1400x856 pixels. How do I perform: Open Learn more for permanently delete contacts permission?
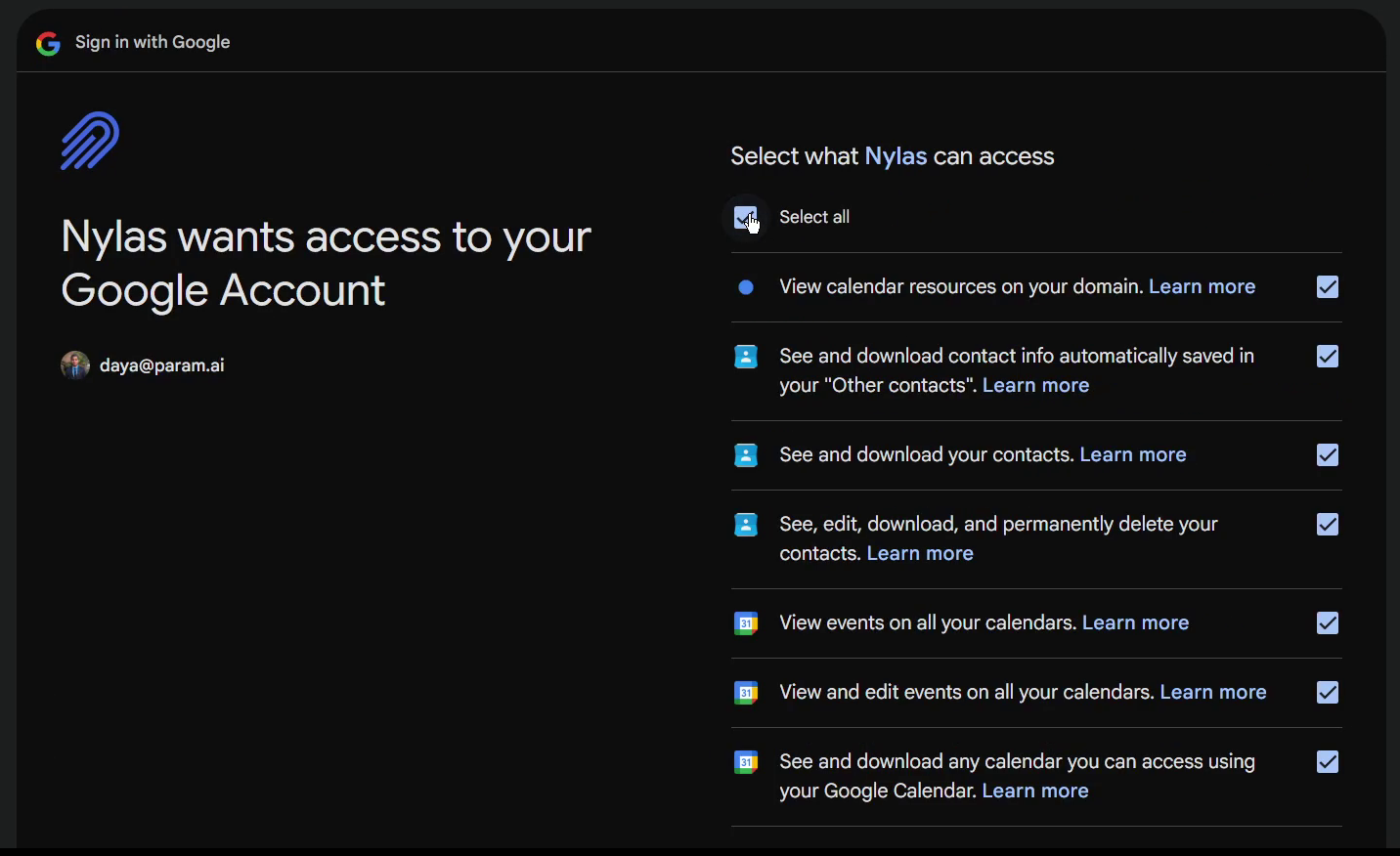[920, 554]
